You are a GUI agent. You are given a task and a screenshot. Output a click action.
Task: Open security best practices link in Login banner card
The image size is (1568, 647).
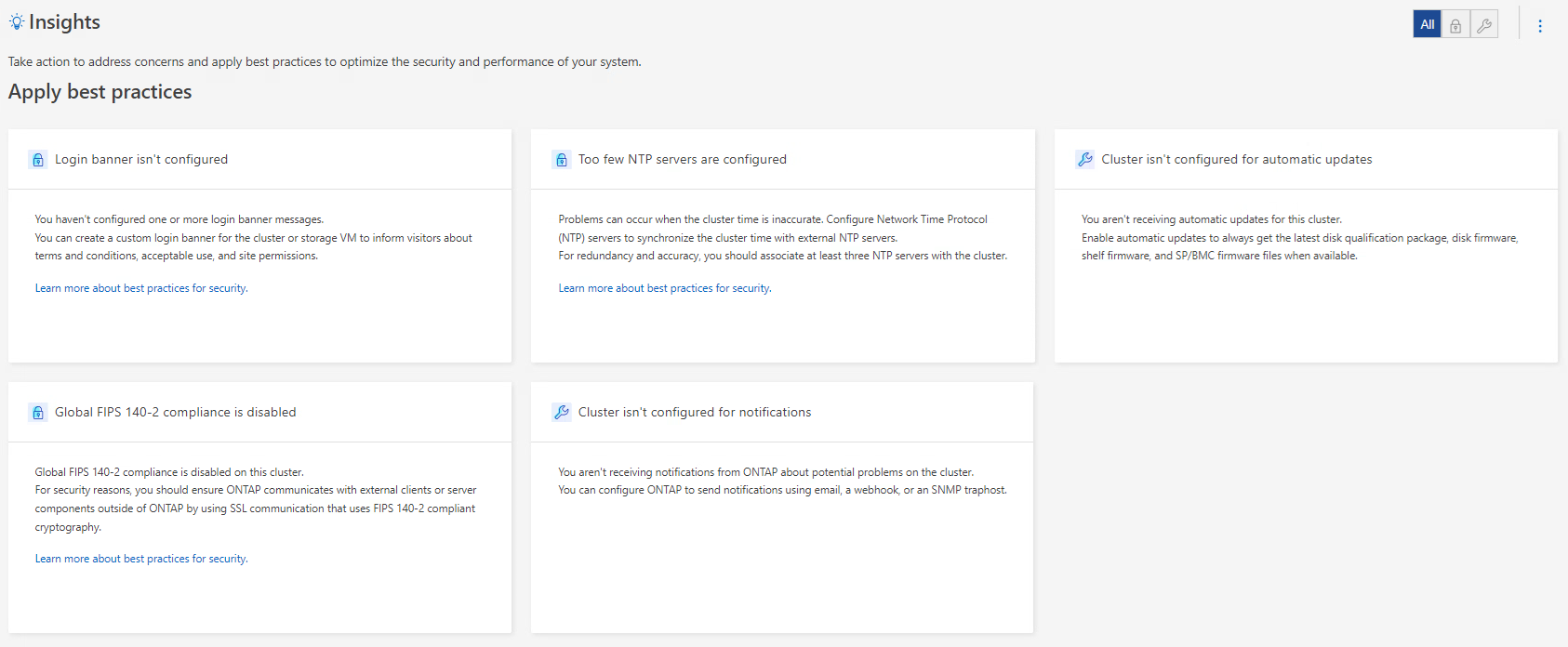coord(141,288)
